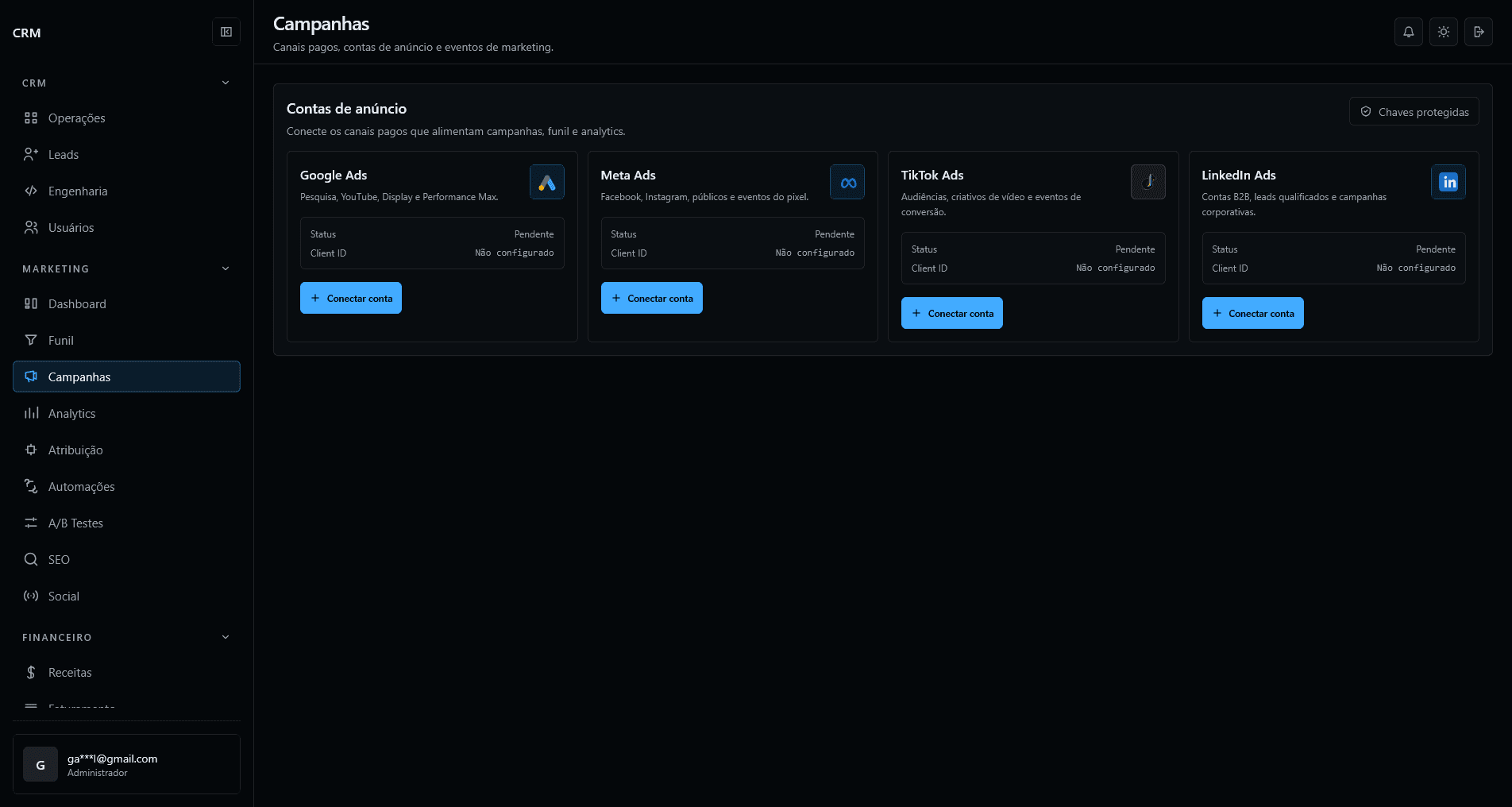
Task: Click the Usuários people icon
Action: click(x=31, y=227)
